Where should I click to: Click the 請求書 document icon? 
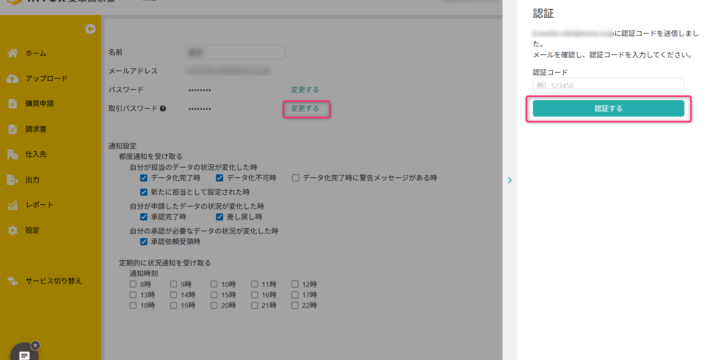tap(13, 129)
